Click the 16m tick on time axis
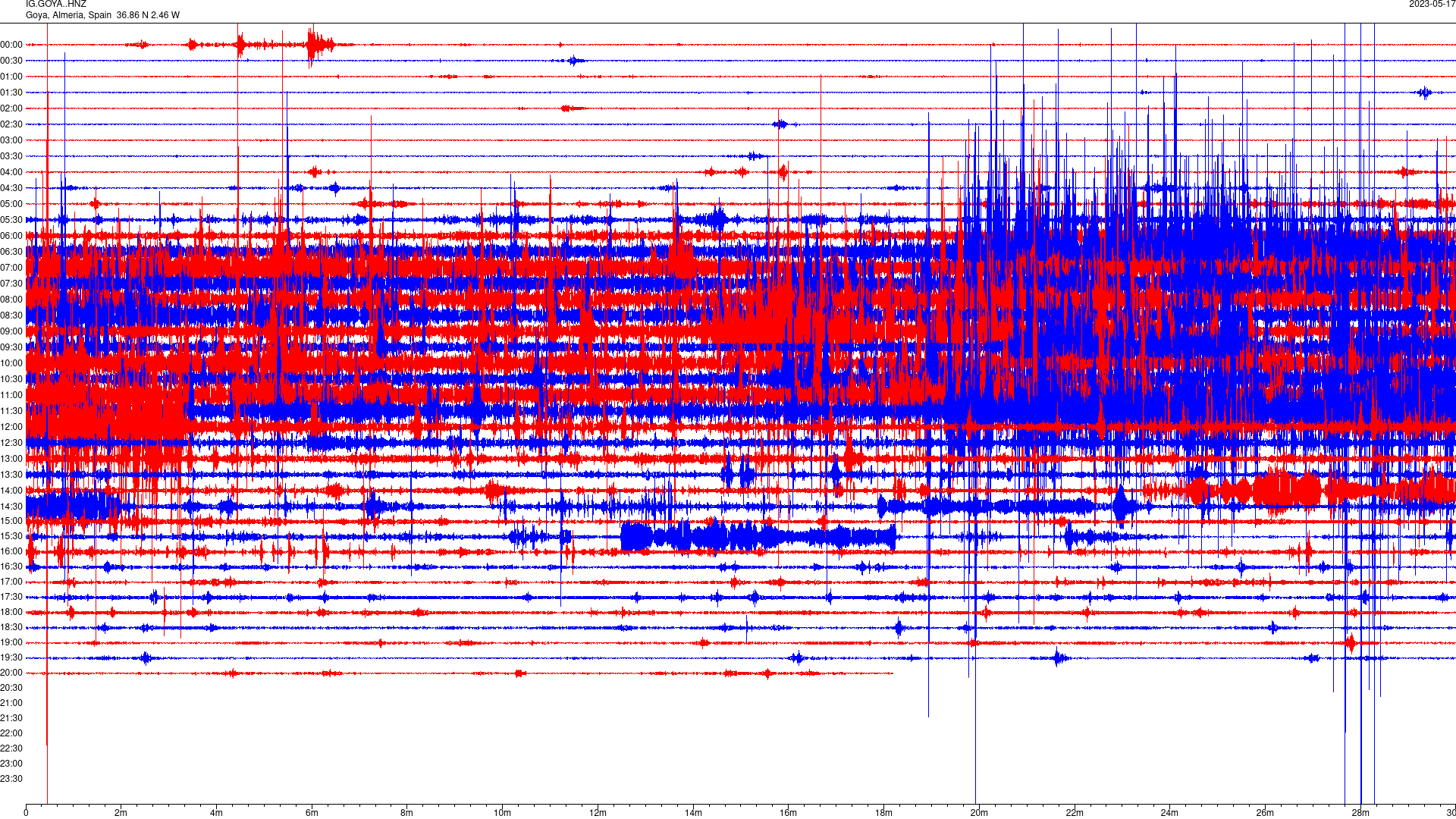This screenshot has width=1456, height=819. (x=788, y=813)
